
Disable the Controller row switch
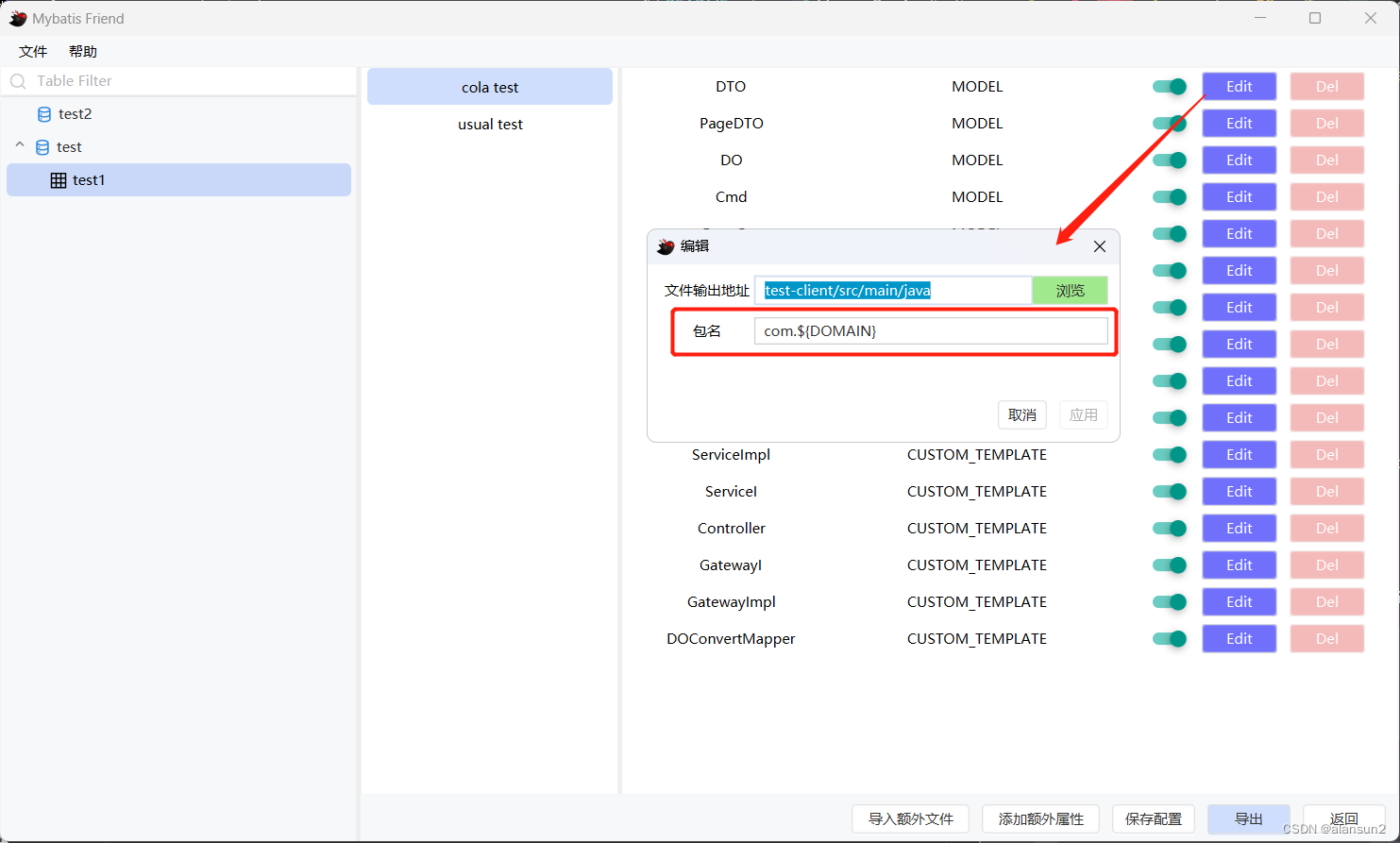1170,529
